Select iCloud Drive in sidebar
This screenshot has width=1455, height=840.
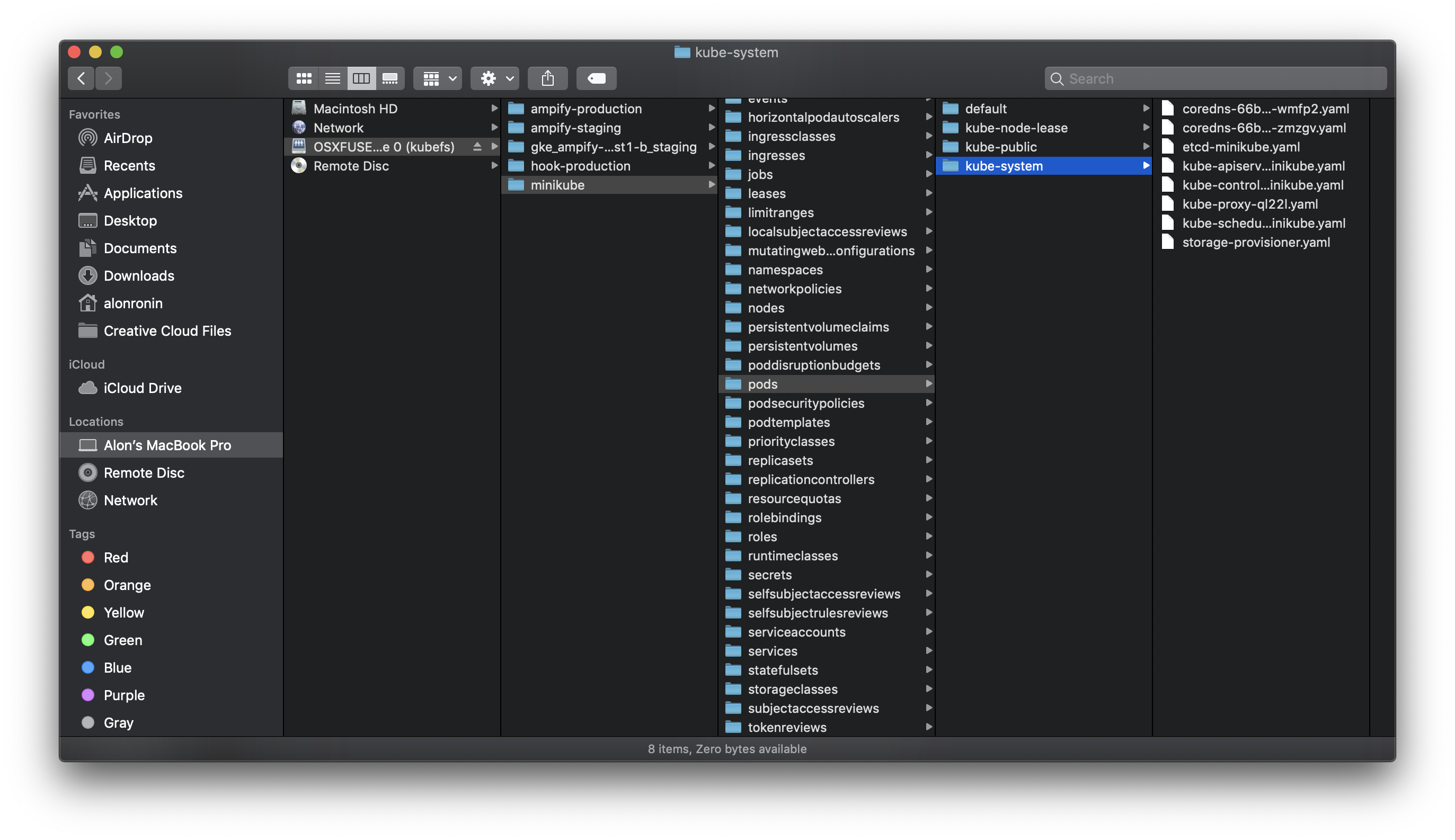143,389
